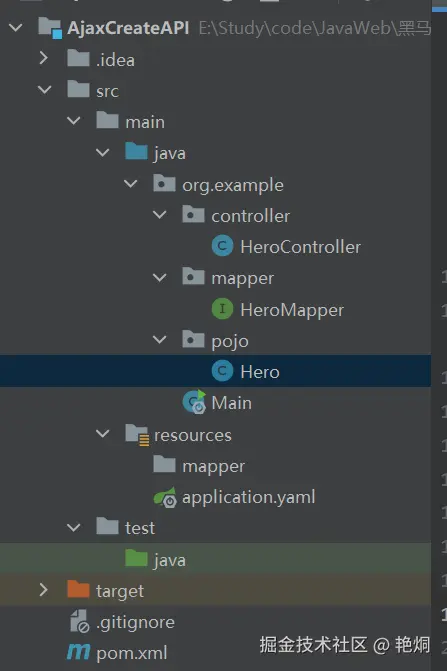Click the Main runnable class icon
Screen dimensions: 447x671
pyautogui.click(x=195, y=402)
